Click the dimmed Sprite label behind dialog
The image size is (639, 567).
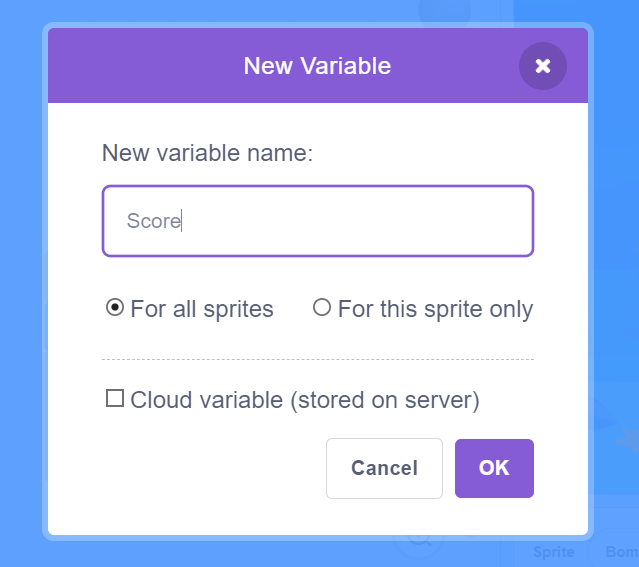tap(553, 552)
